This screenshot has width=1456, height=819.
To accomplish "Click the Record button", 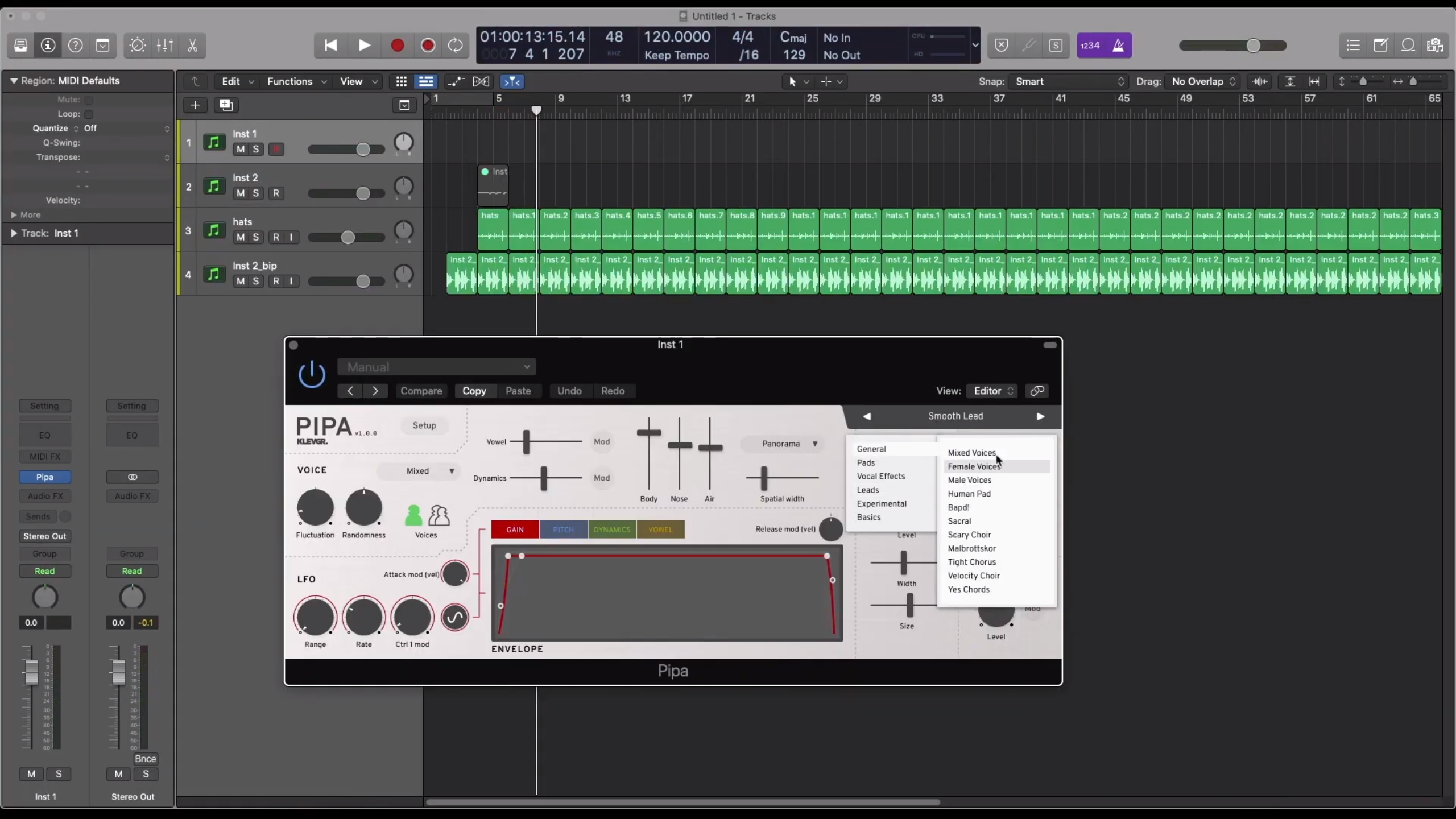I will [x=398, y=45].
